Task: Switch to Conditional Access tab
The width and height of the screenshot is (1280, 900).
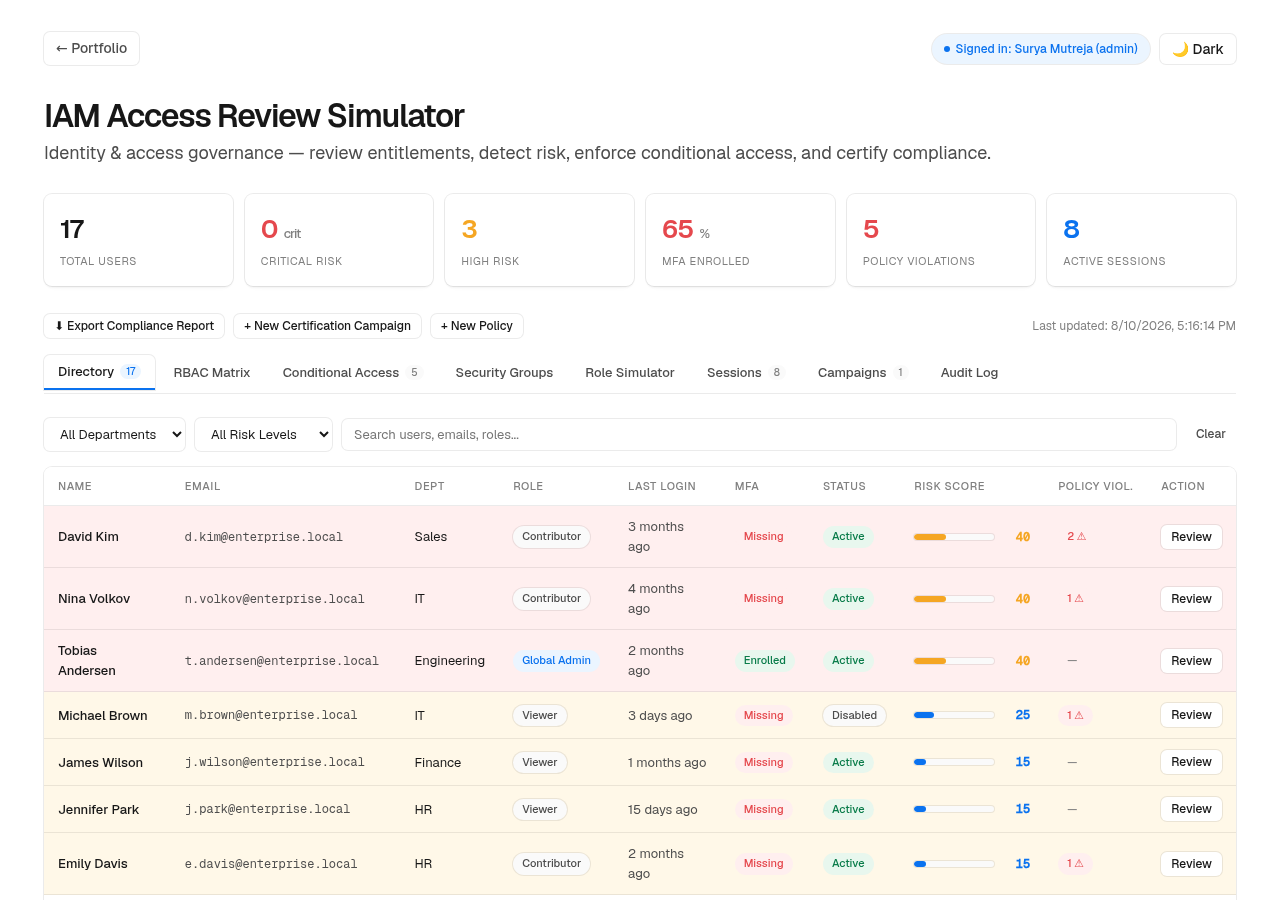Action: [x=352, y=373]
